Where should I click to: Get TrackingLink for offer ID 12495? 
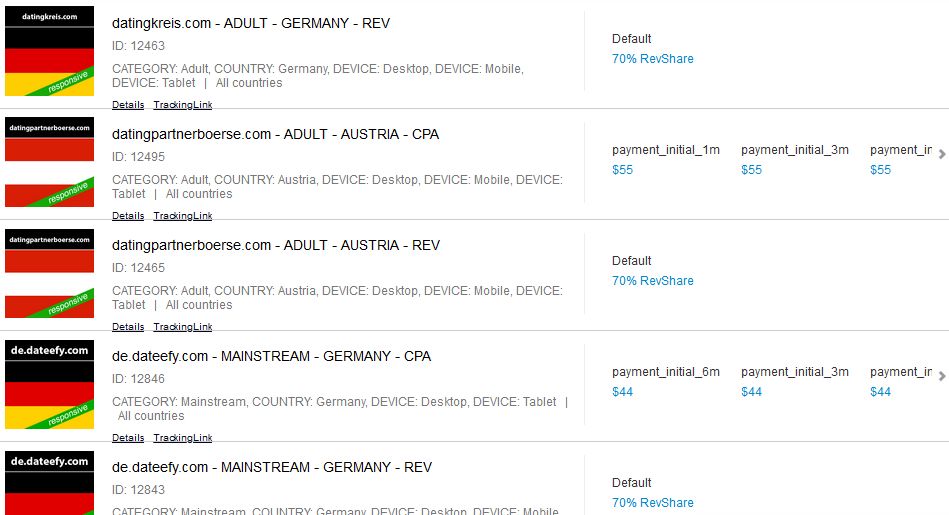pos(182,216)
